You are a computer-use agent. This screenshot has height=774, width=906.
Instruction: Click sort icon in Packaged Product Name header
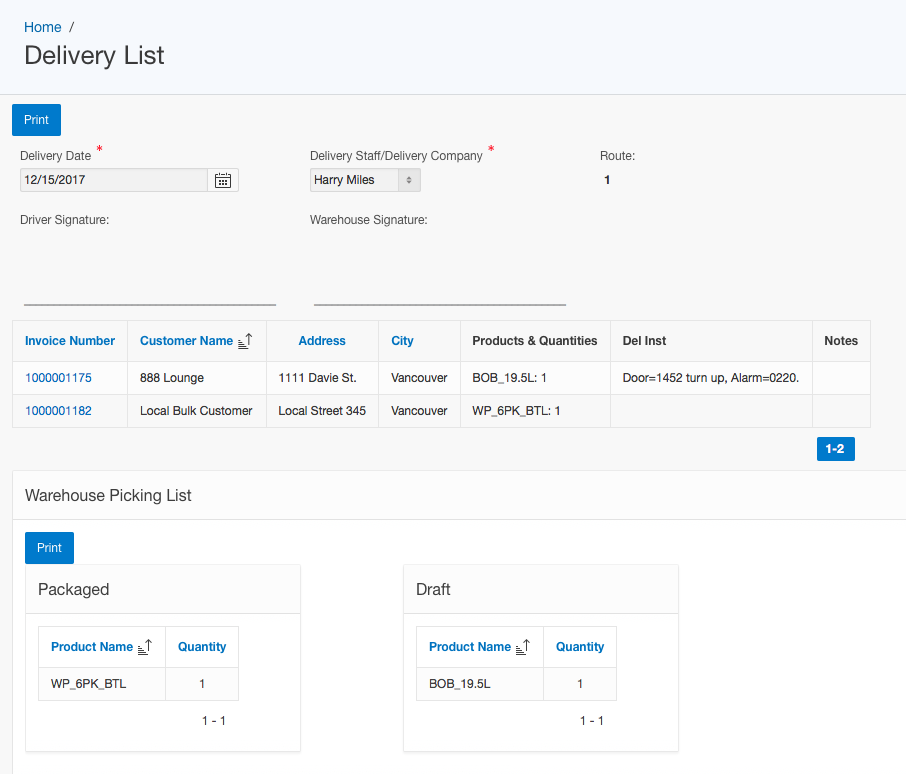[x=144, y=647]
